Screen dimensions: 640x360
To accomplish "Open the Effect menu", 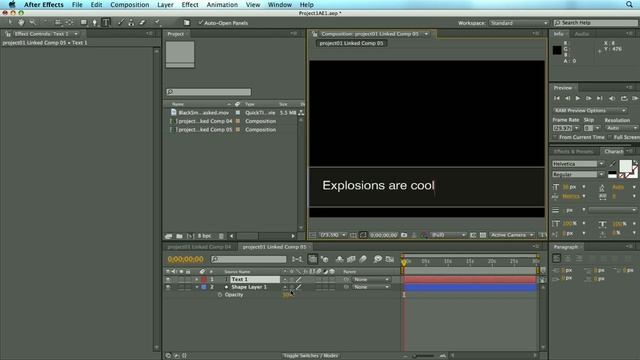I will tap(190, 5).
